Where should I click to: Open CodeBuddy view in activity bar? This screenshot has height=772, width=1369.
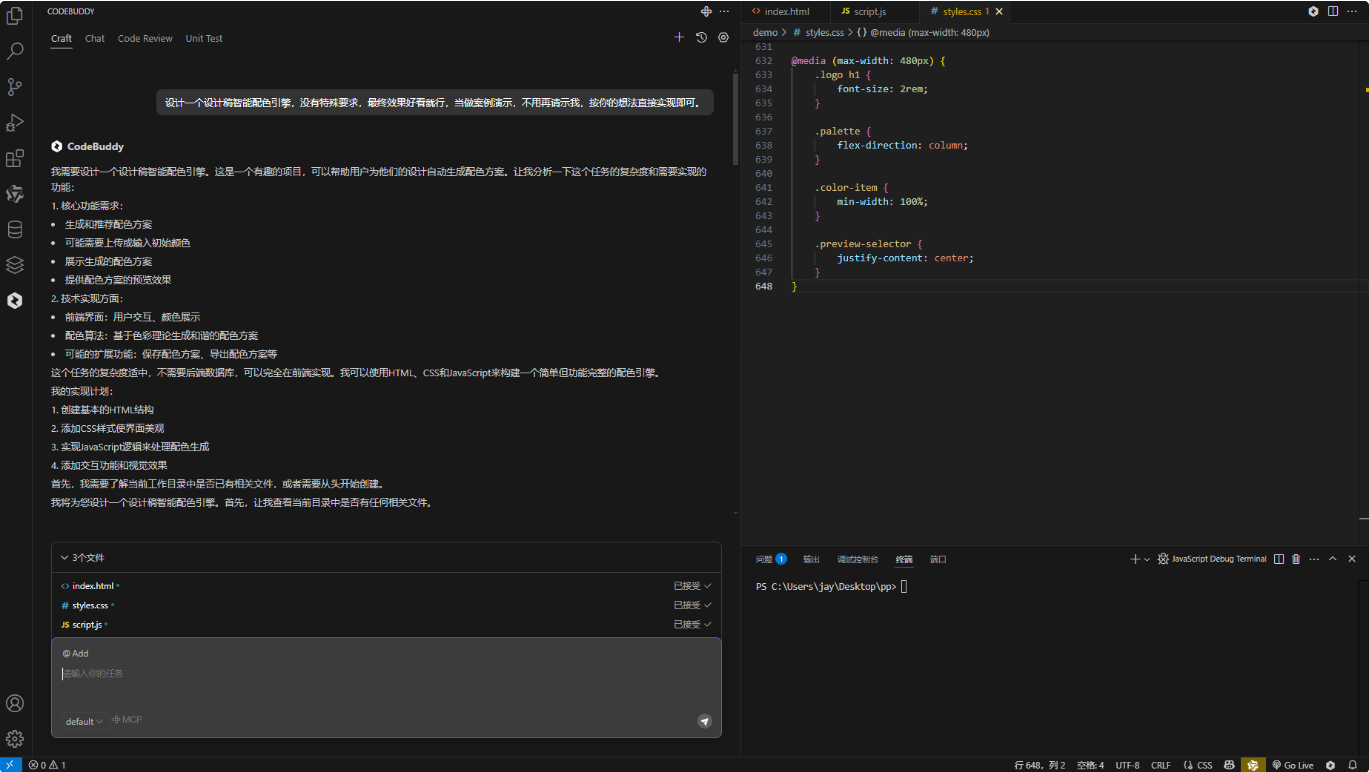[15, 300]
